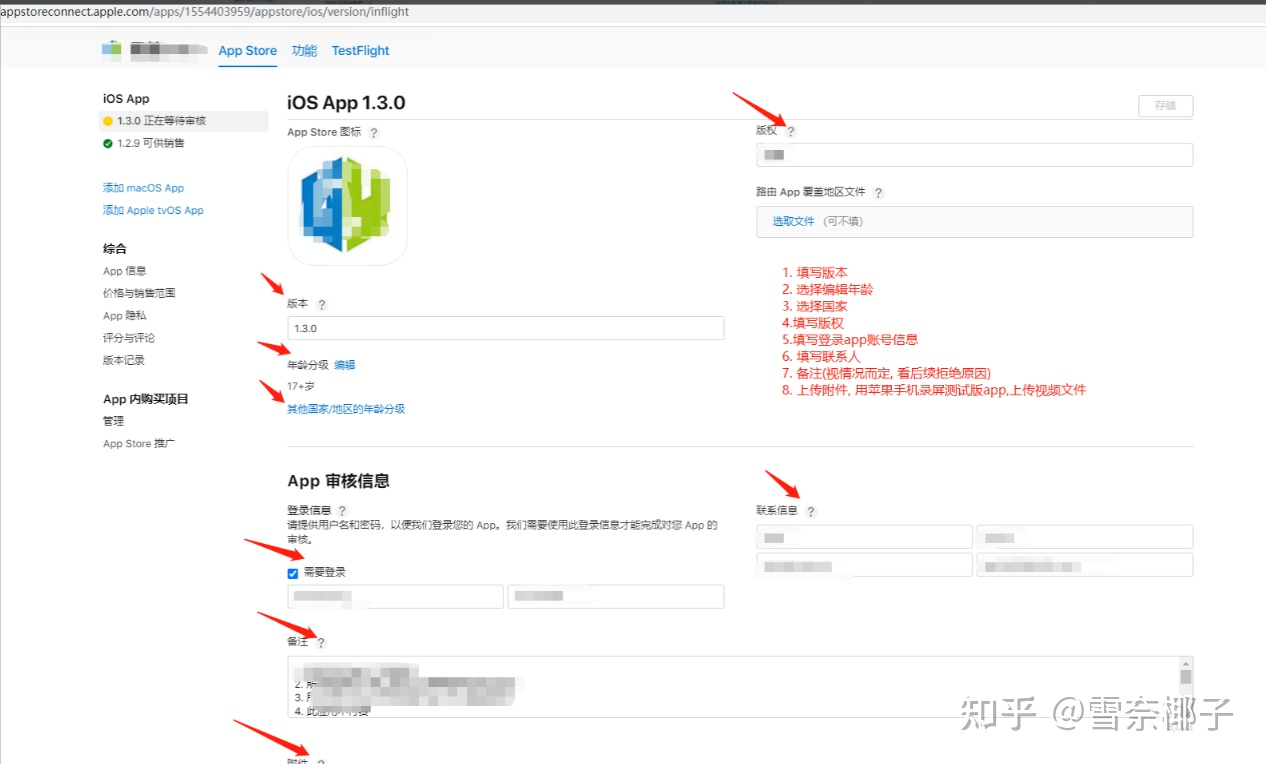Open 价格与销售范围 in sidebar
Screen dimensions: 1266x764
(139, 293)
